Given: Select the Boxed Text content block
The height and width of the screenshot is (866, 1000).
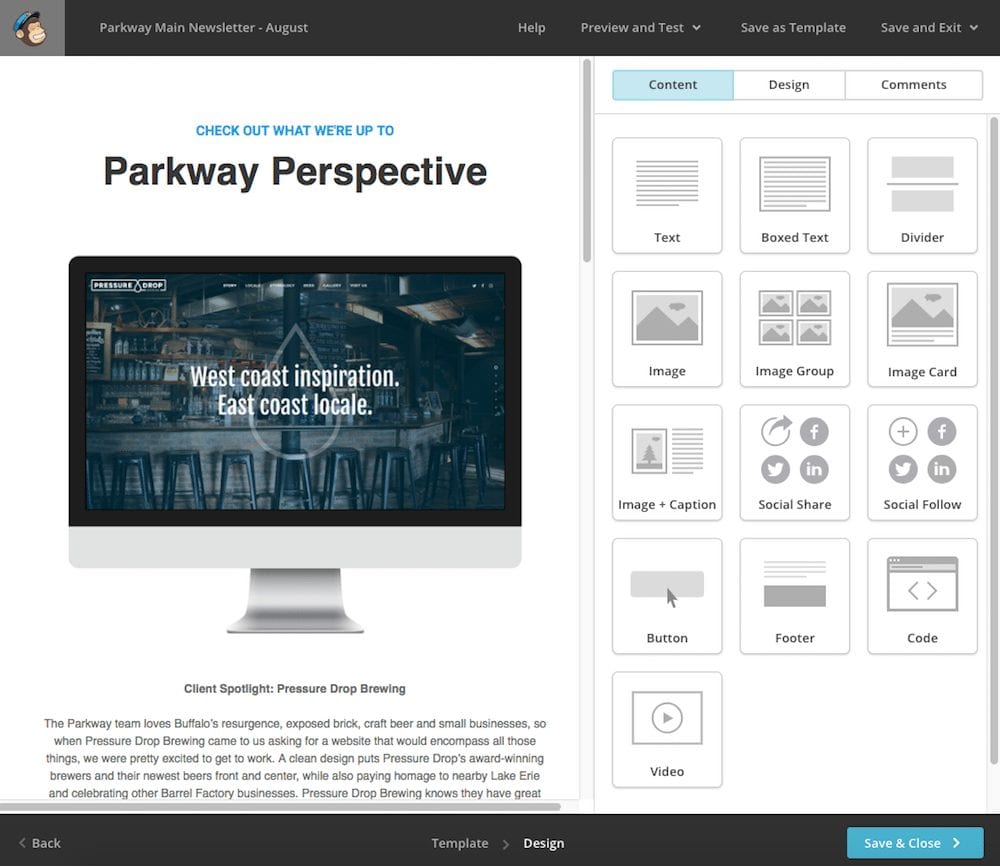Looking at the screenshot, I should coord(794,195).
